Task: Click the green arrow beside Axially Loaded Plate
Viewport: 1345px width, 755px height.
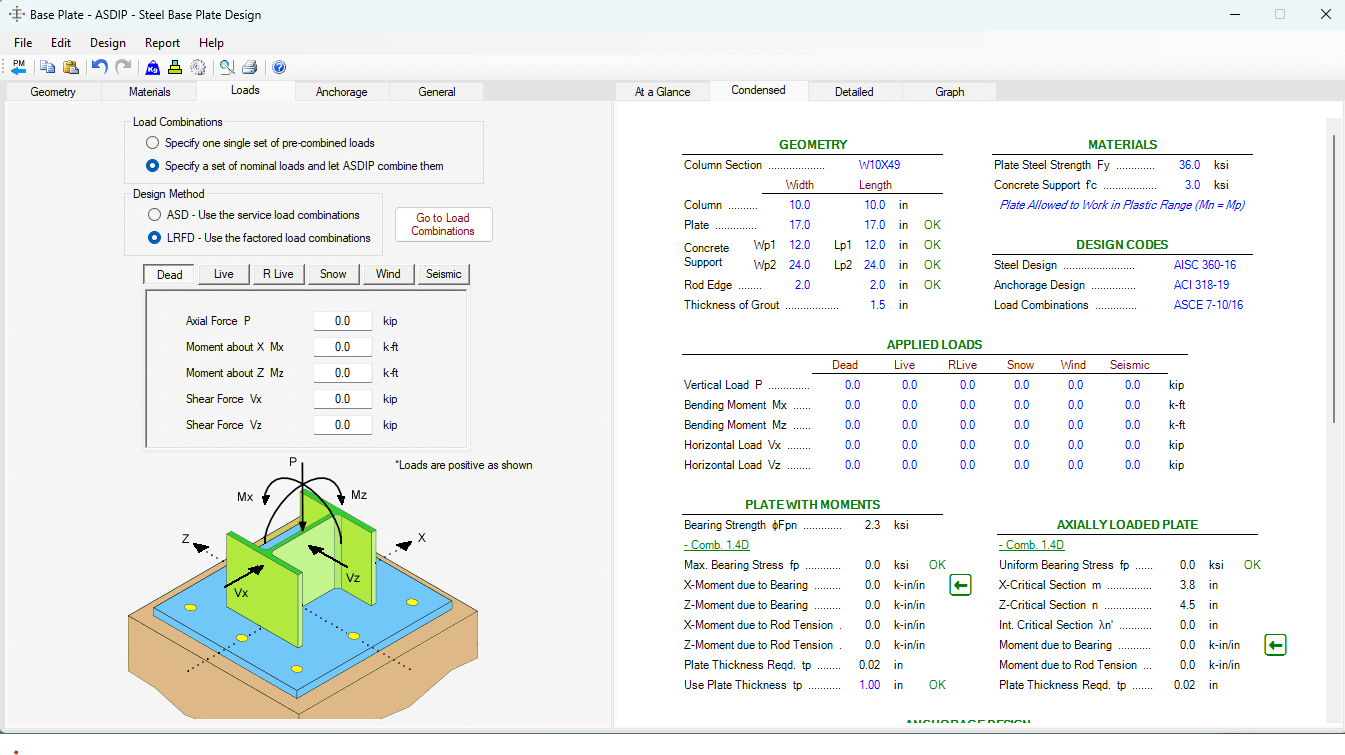Action: 1275,645
